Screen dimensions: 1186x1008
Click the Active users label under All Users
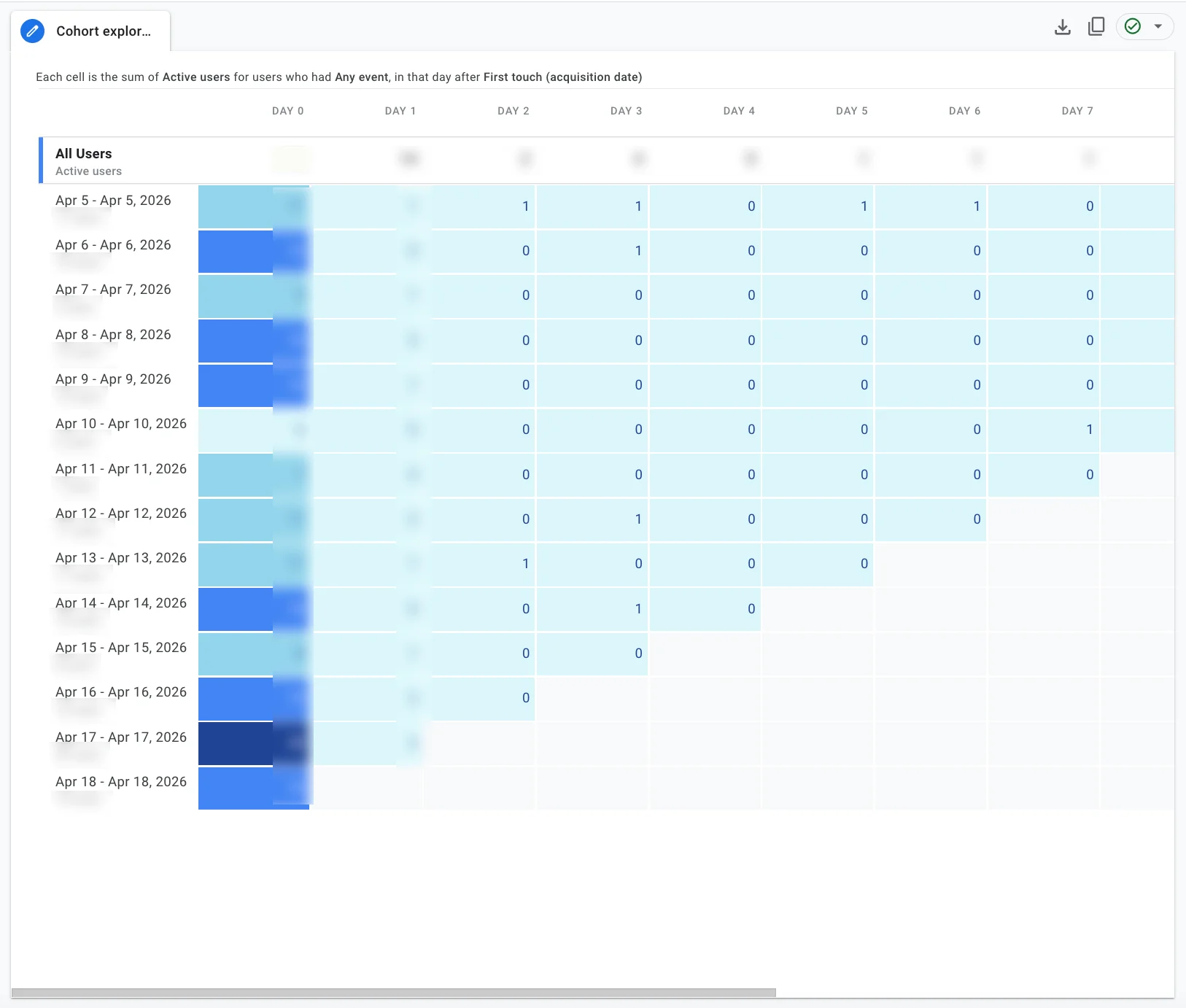(88, 171)
